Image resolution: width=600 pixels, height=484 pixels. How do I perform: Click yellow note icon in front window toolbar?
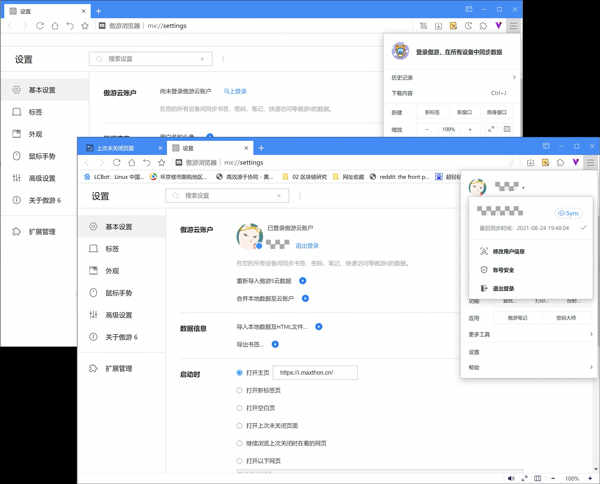tap(545, 163)
